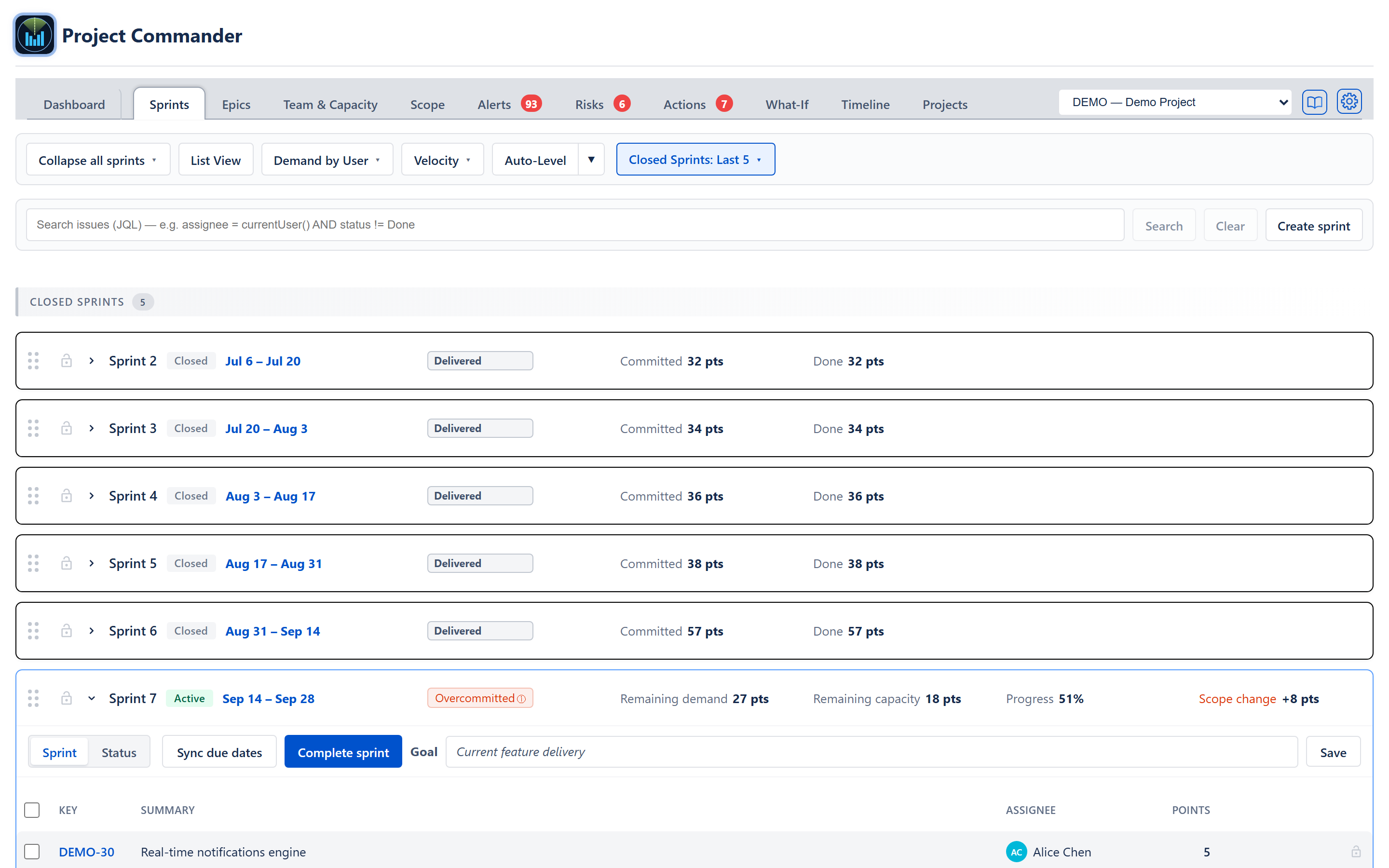Open Demand by User dropdown

coord(327,160)
